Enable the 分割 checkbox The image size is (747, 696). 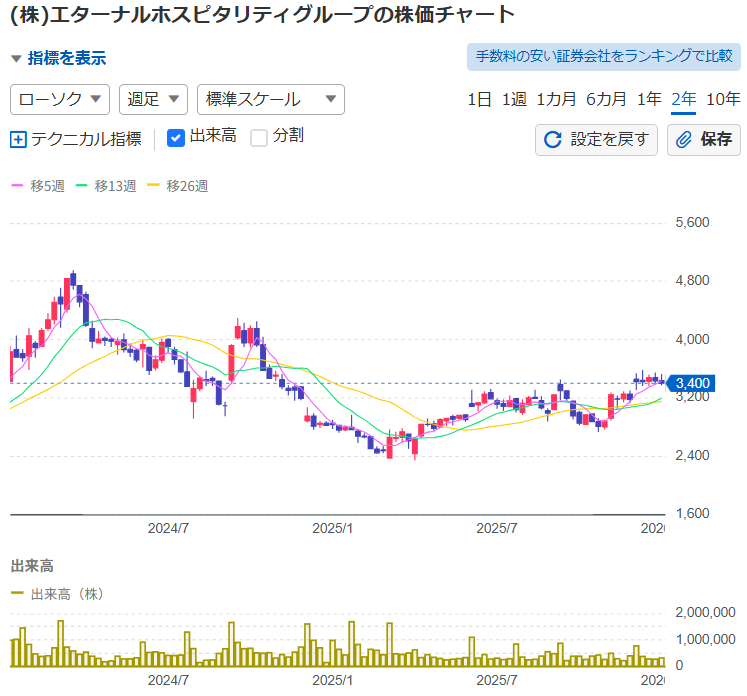[x=259, y=138]
